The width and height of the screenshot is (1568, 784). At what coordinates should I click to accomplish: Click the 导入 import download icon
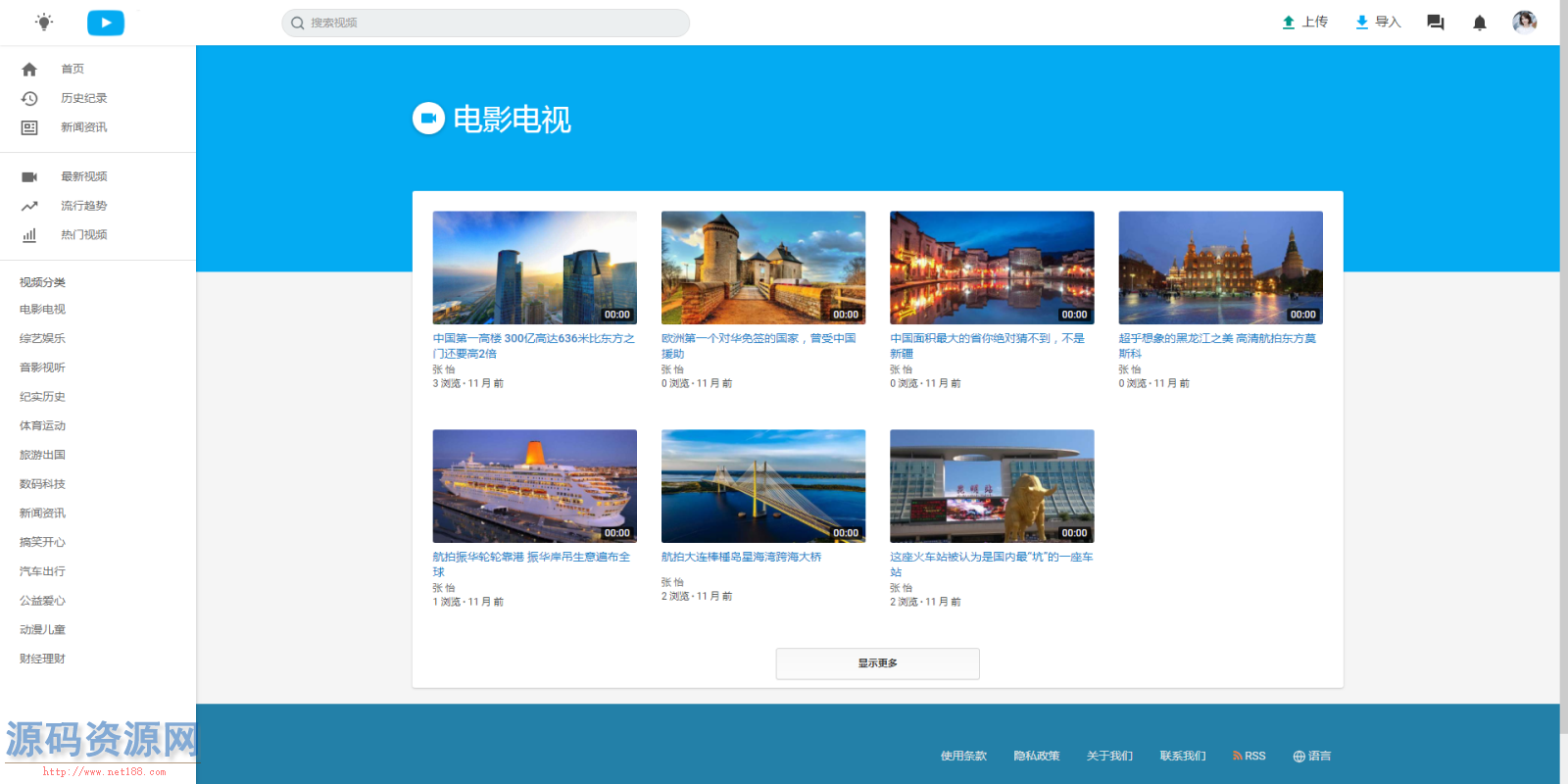pyautogui.click(x=1362, y=23)
